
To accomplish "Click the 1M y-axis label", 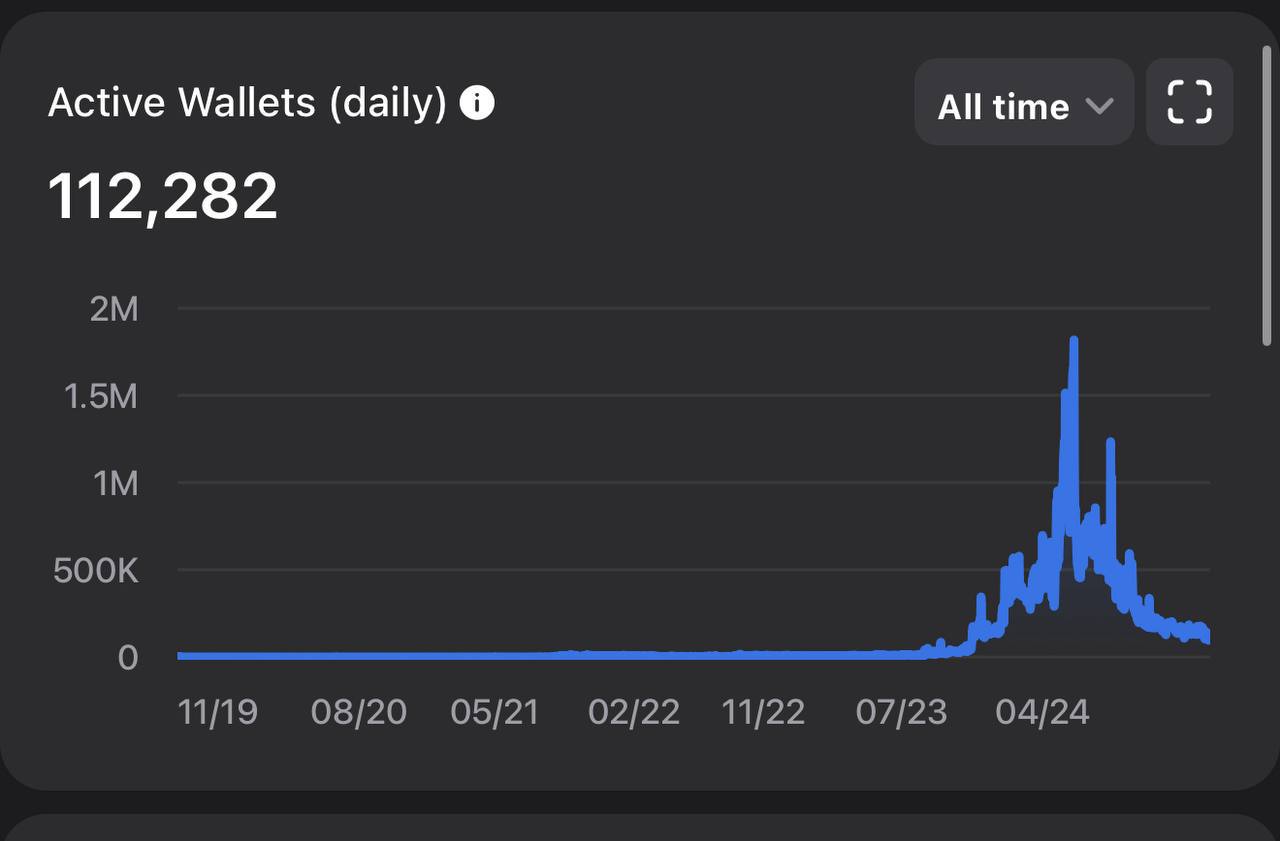I will tap(114, 484).
